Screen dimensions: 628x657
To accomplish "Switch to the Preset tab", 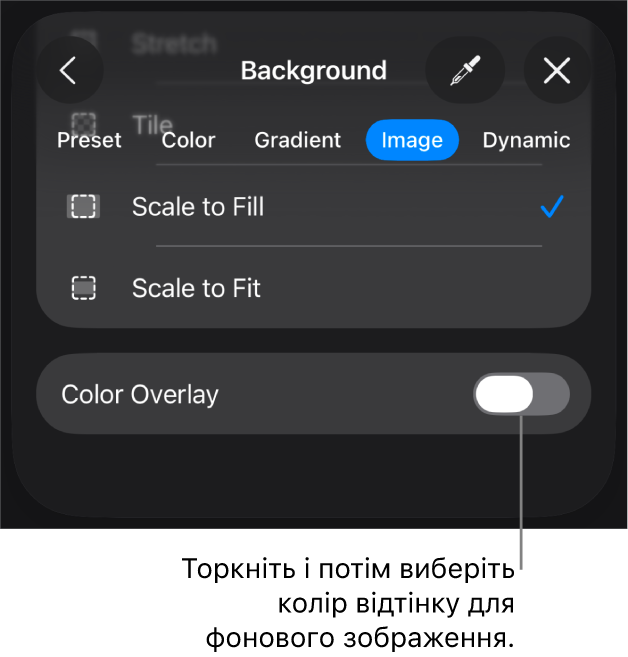I will point(89,141).
